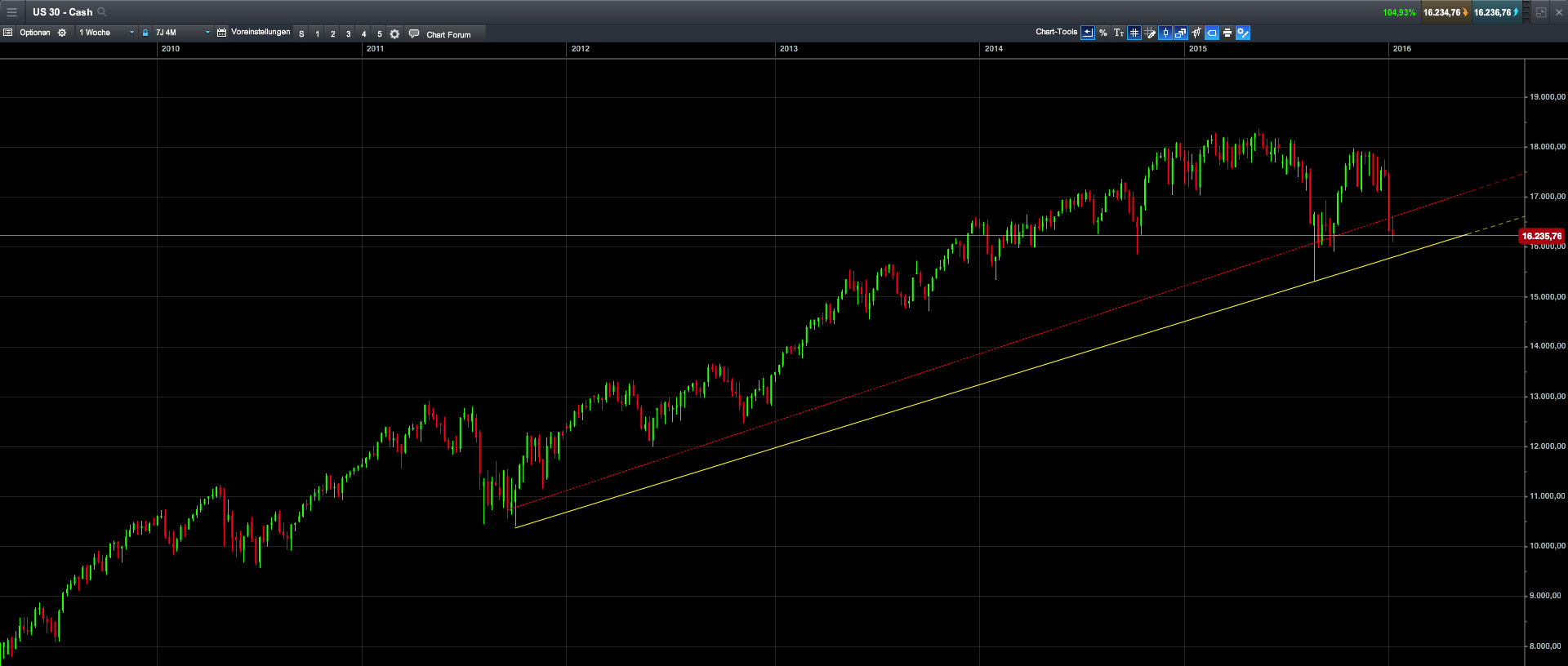Expand the 1 Woche interval dropdown

point(106,33)
